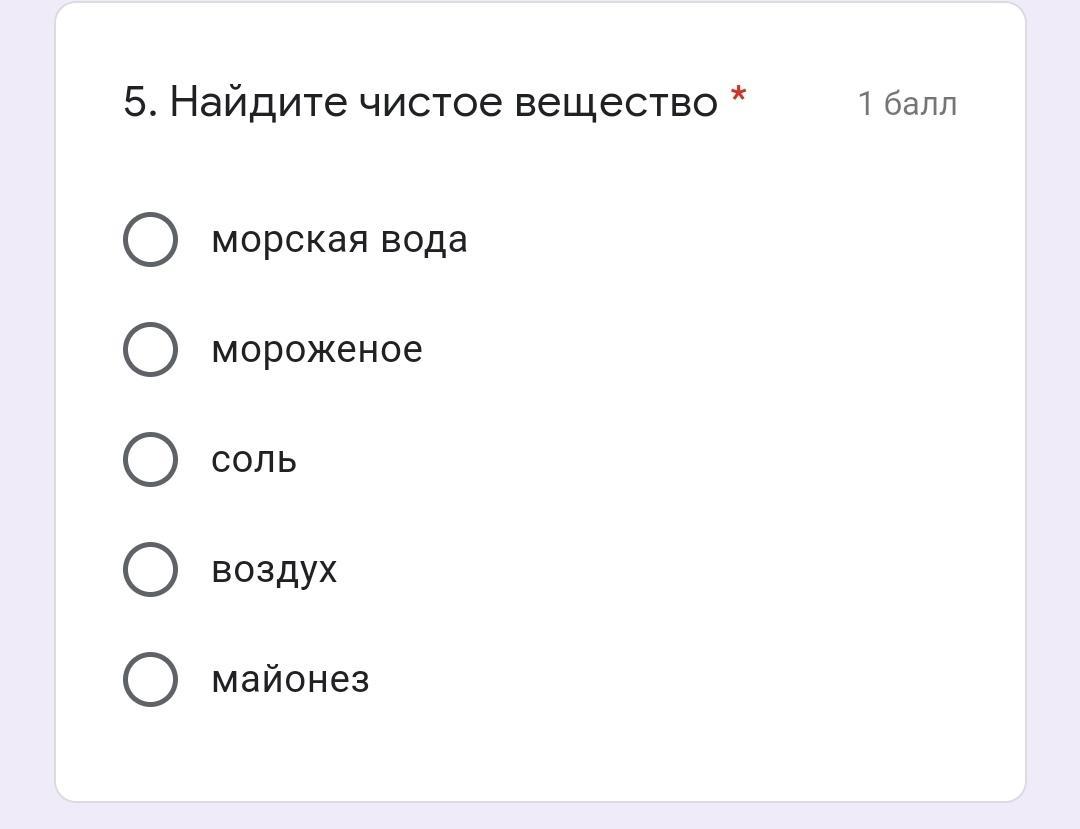The height and width of the screenshot is (829, 1080).
Task: Click the «майонез» option text
Action: pyautogui.click(x=290, y=680)
